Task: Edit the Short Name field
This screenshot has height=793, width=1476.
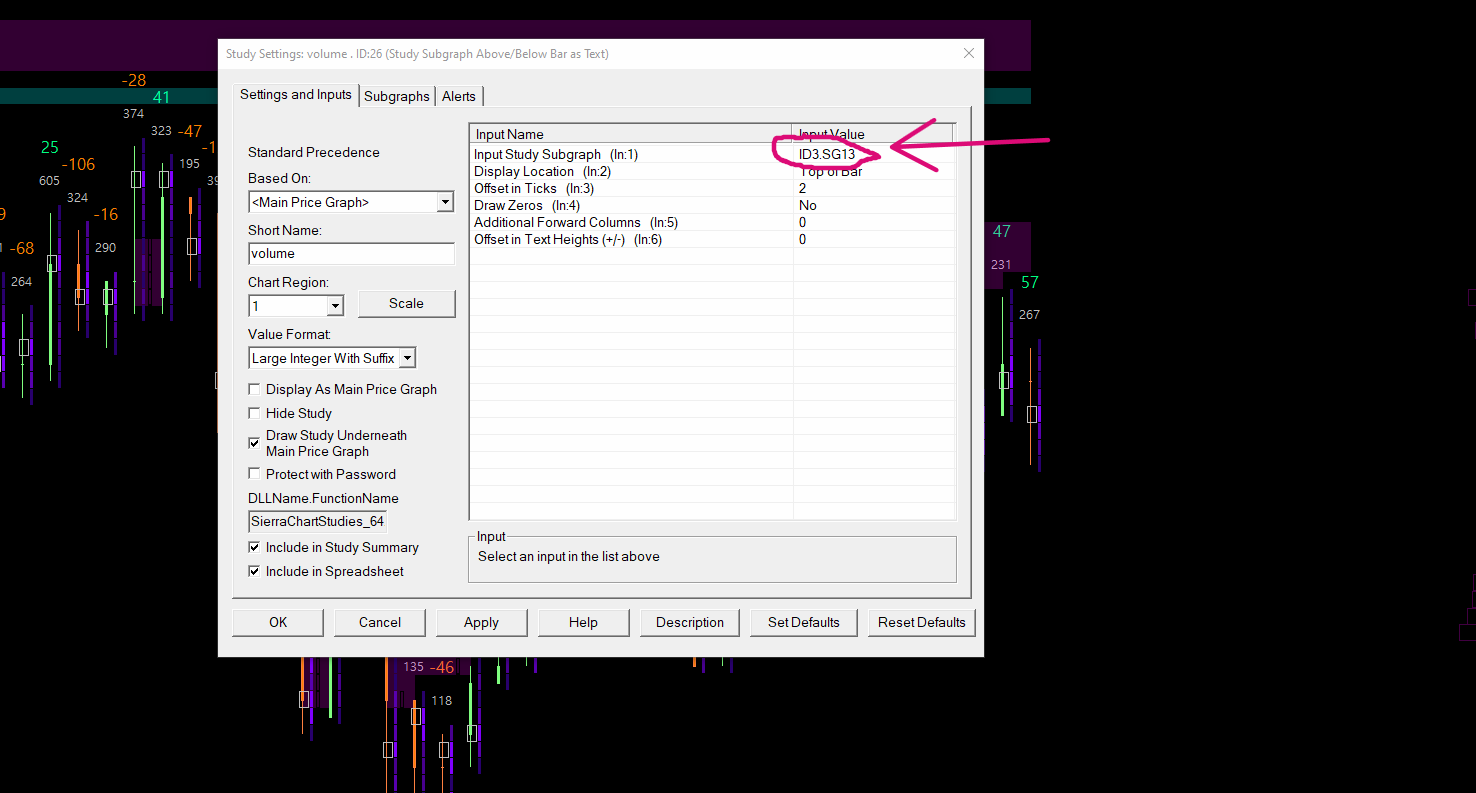Action: pos(351,253)
